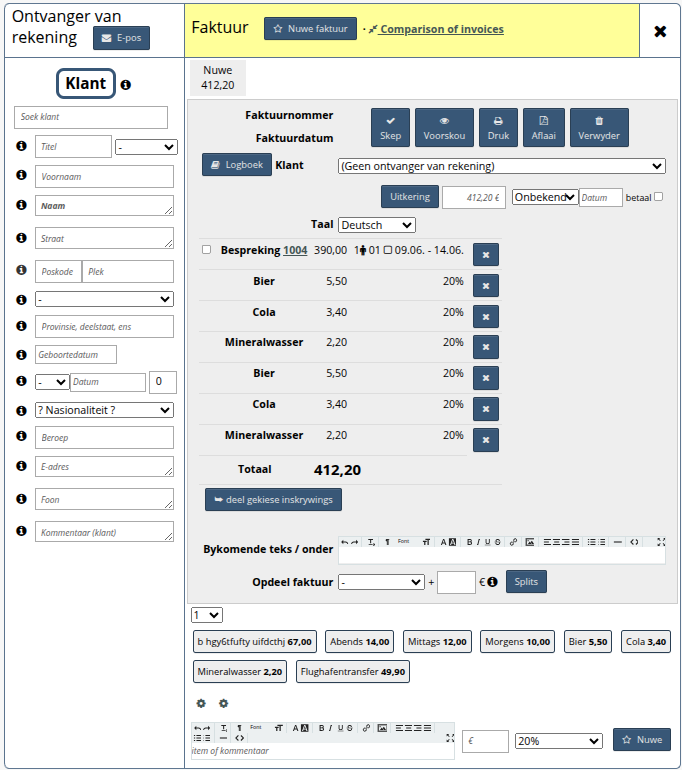This screenshot has height=770, width=682.
Task: Click the E-pos button
Action: click(121, 38)
